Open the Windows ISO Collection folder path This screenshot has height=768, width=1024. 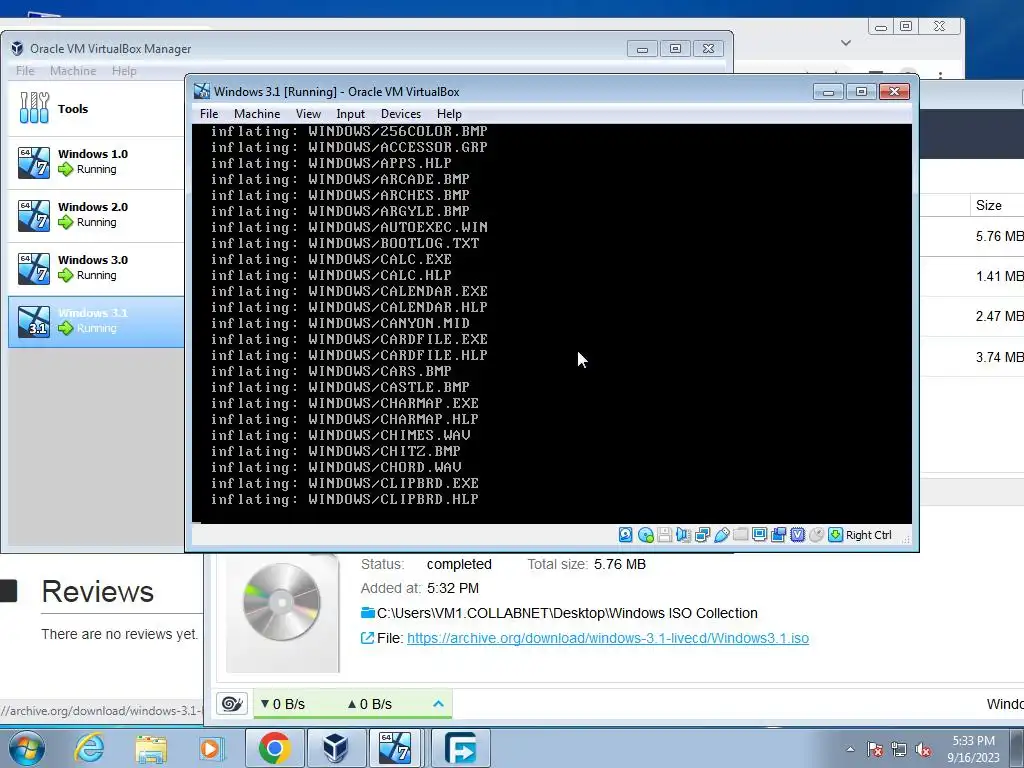[x=567, y=613]
